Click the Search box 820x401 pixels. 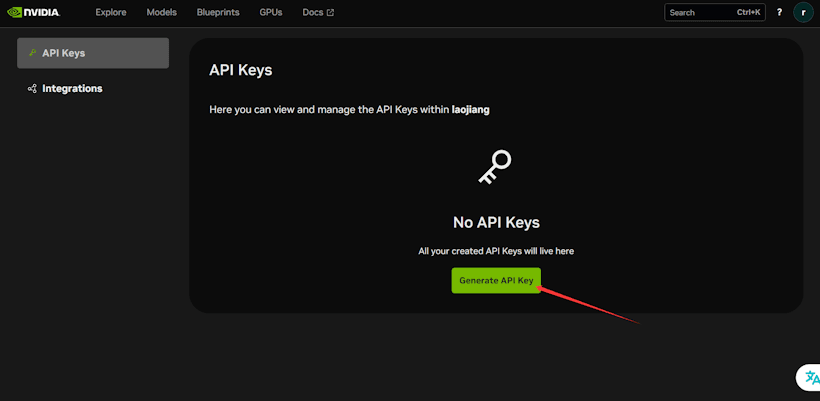(x=715, y=13)
